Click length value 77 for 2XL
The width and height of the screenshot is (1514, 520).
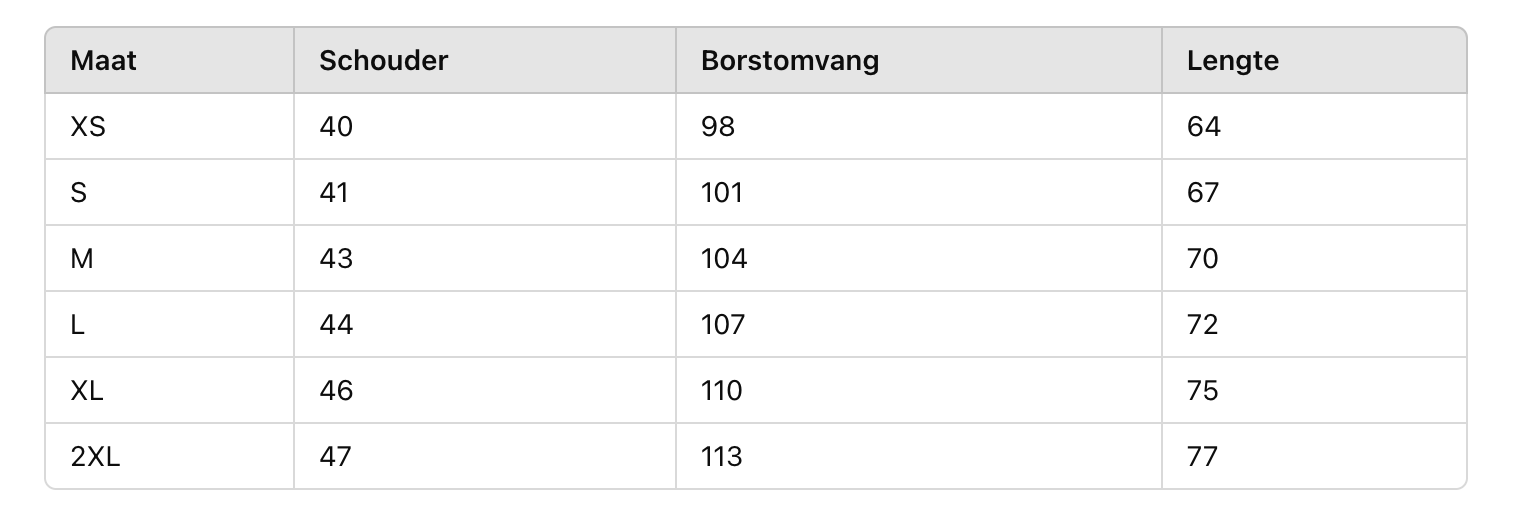pyautogui.click(x=1203, y=457)
